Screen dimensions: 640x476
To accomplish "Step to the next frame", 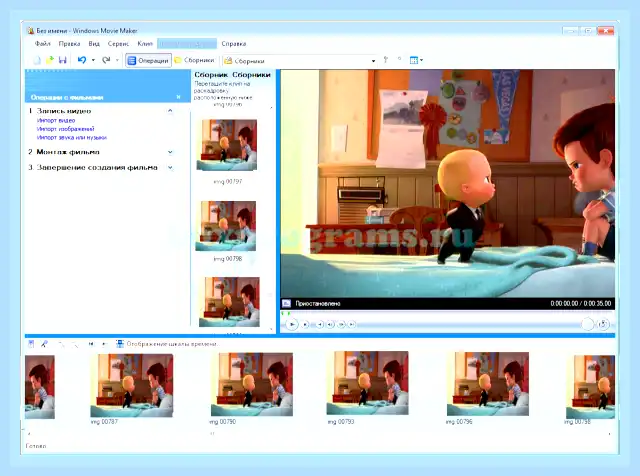I will point(341,325).
